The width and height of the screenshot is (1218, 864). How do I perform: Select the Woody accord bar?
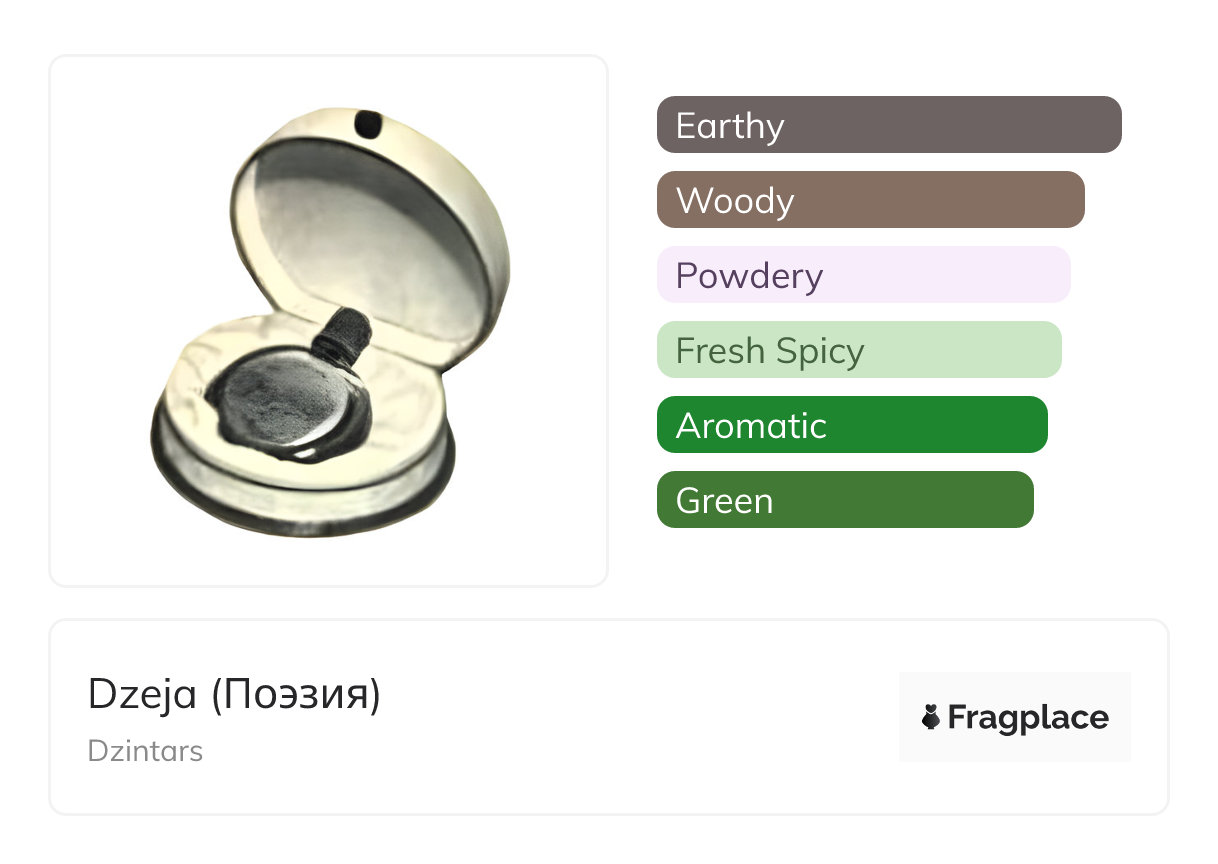click(870, 200)
